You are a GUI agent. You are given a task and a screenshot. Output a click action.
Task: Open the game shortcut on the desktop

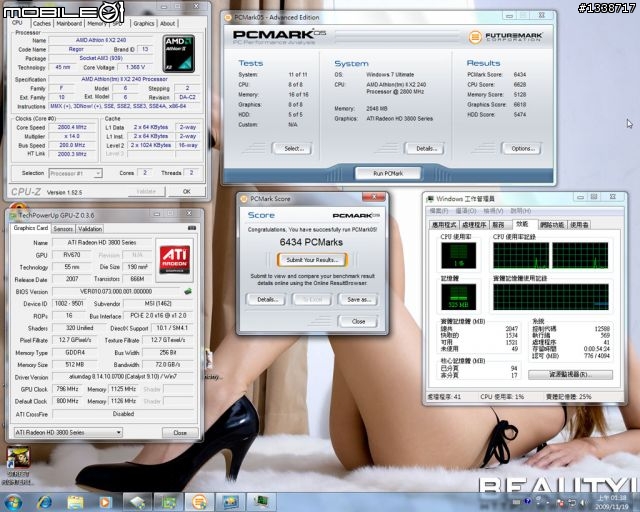[x=17, y=465]
